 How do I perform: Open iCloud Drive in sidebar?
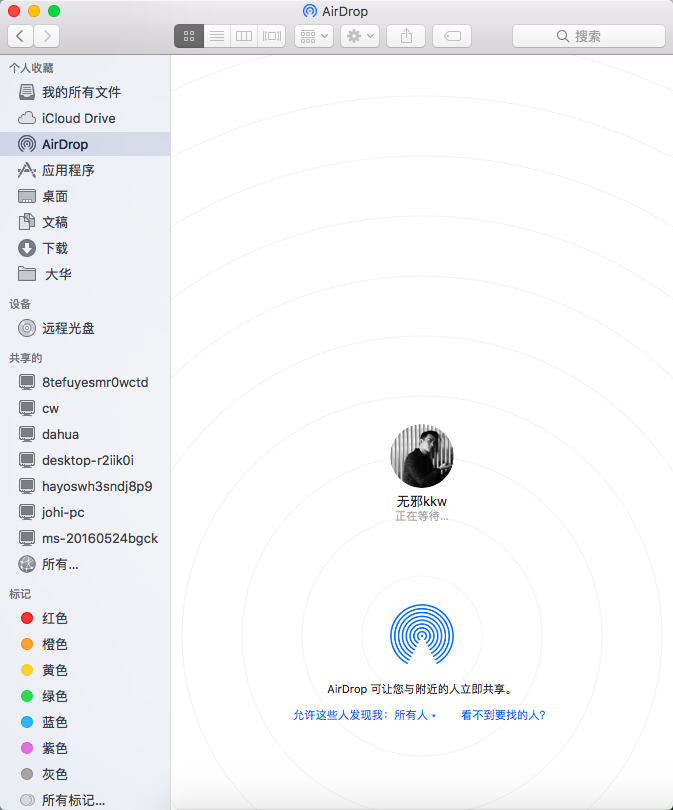85,118
